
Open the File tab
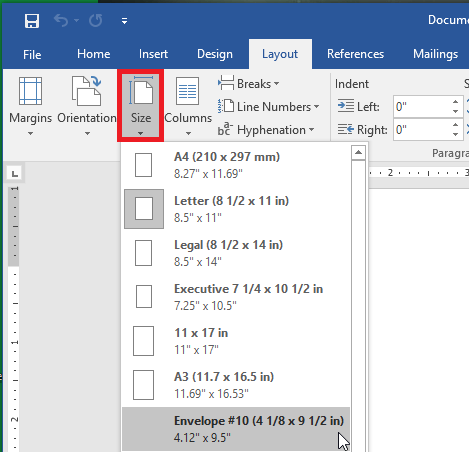pyautogui.click(x=32, y=54)
